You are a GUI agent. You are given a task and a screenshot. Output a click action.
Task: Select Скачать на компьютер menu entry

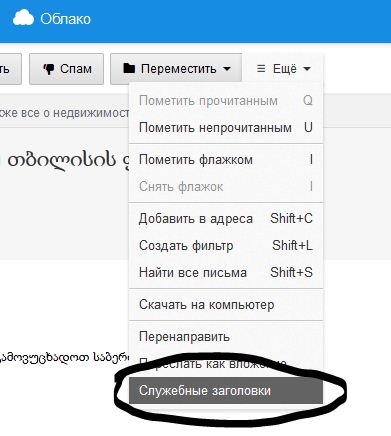click(226, 305)
